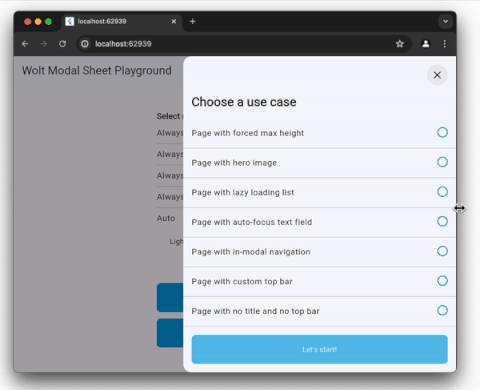Viewport: 480px width, 390px height.
Task: Go back with the browser back arrow
Action: click(x=25, y=44)
